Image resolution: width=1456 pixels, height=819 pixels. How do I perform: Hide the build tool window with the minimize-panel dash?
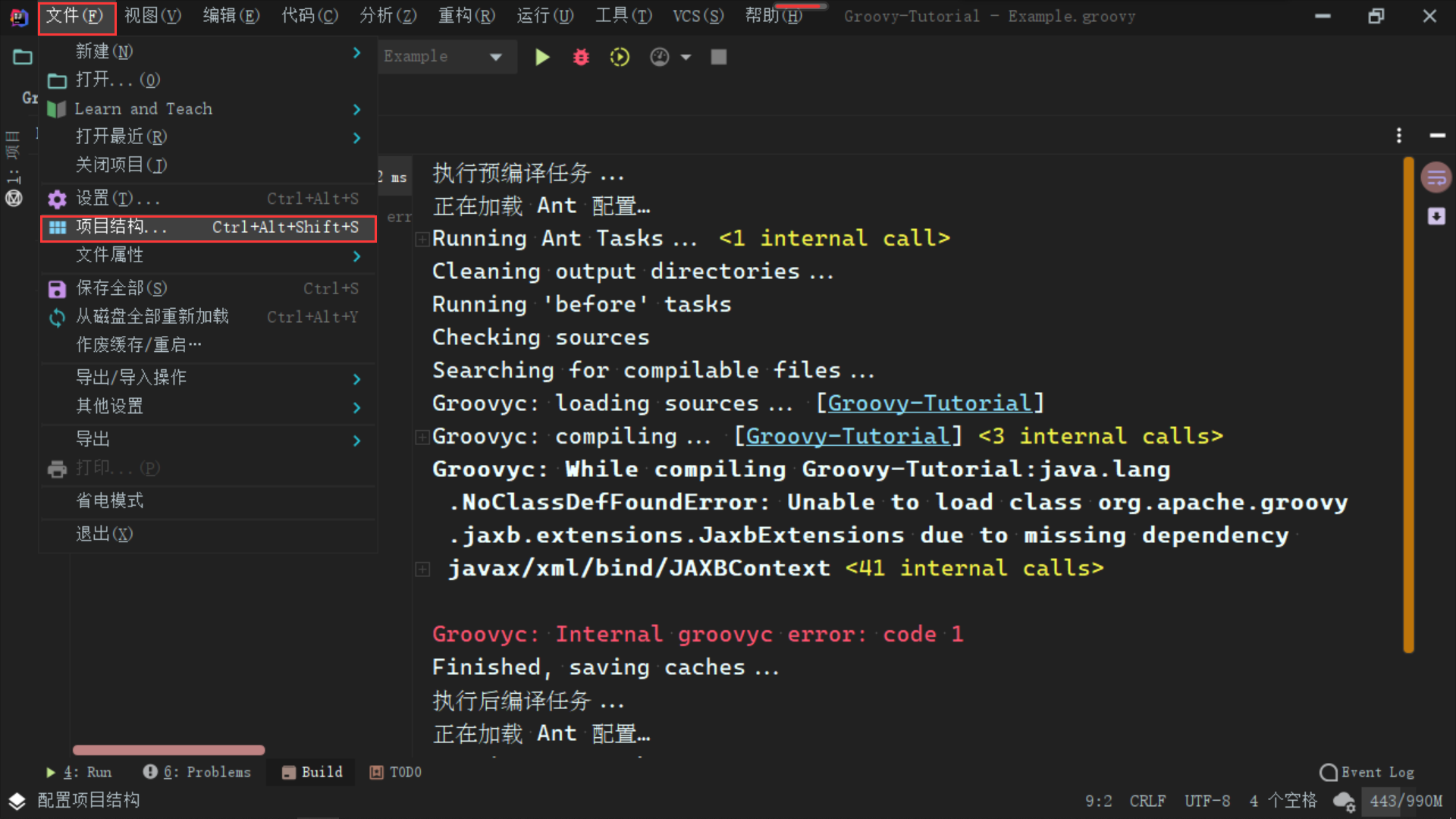tap(1437, 136)
